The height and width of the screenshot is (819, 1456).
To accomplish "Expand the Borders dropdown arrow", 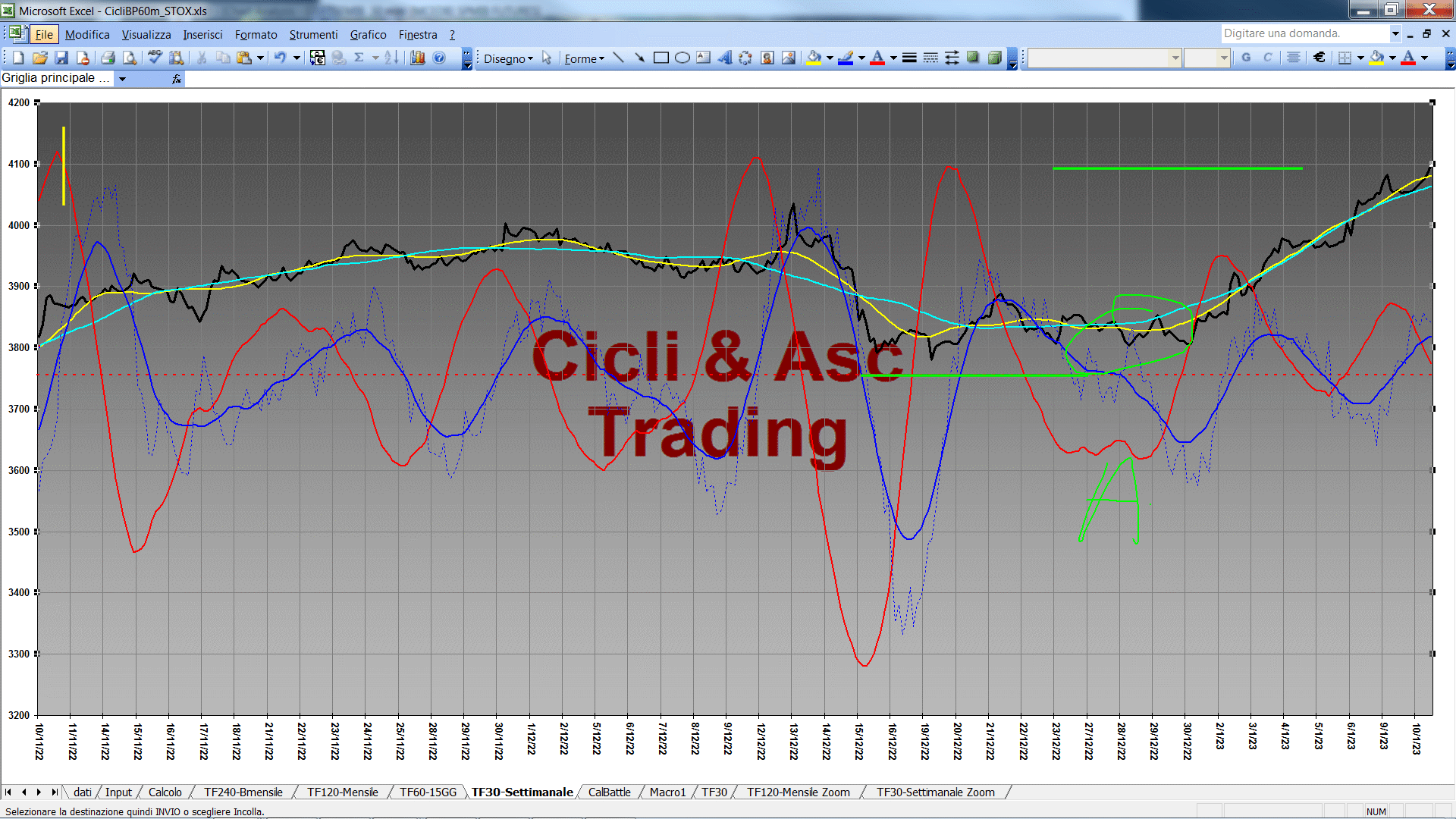I will [1360, 58].
